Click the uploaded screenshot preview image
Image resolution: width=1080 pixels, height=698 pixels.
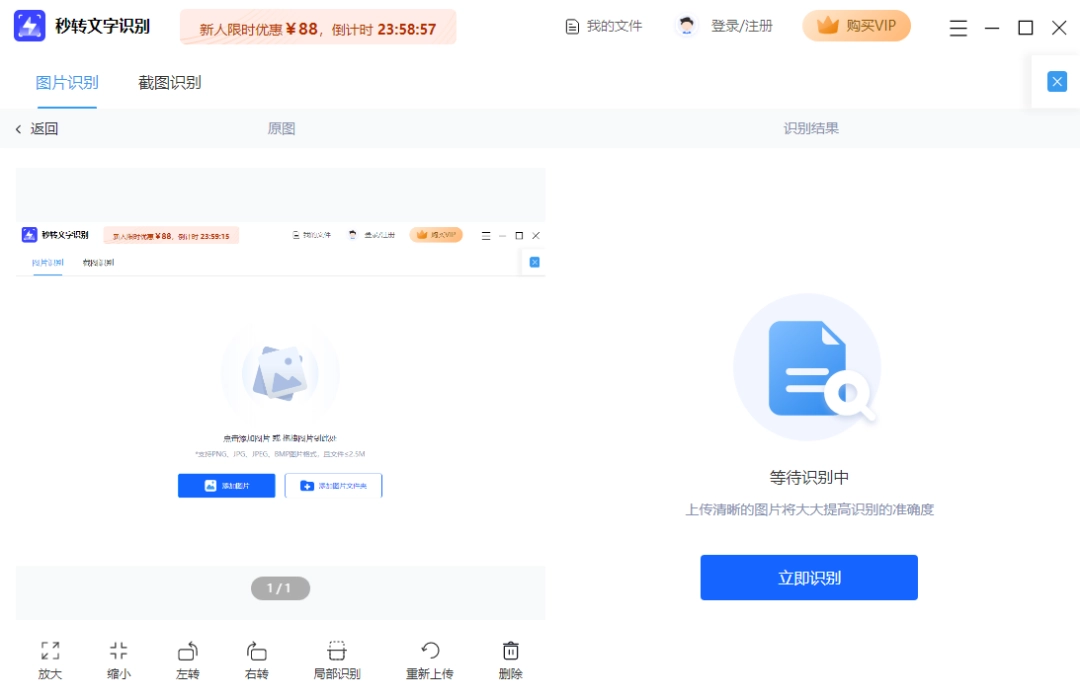click(x=280, y=390)
